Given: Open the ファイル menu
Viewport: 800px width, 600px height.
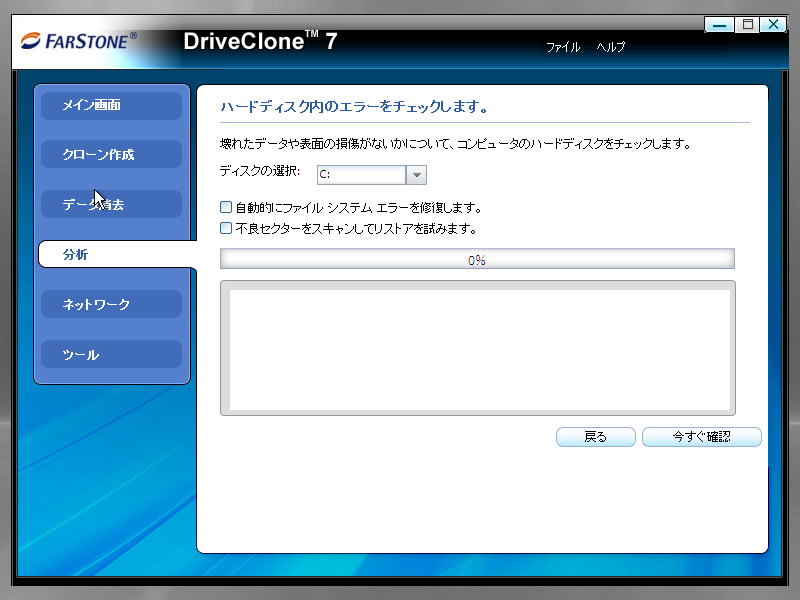Looking at the screenshot, I should pos(563,47).
